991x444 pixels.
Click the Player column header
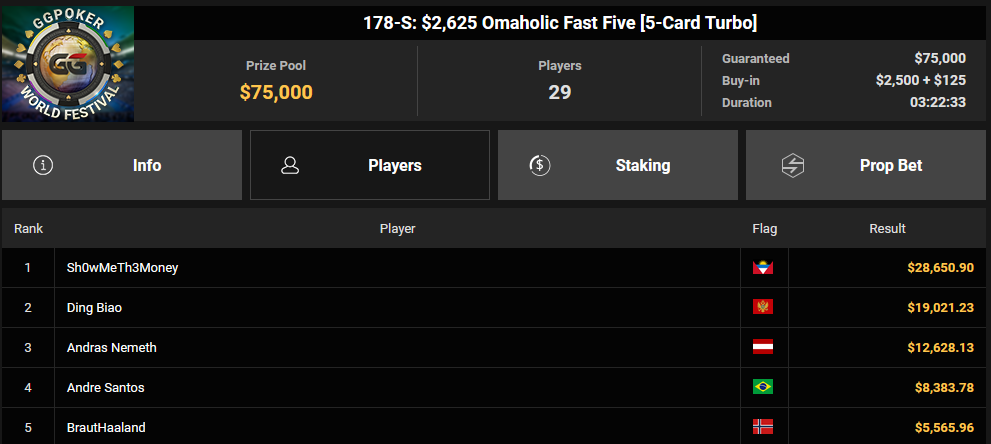(x=398, y=229)
